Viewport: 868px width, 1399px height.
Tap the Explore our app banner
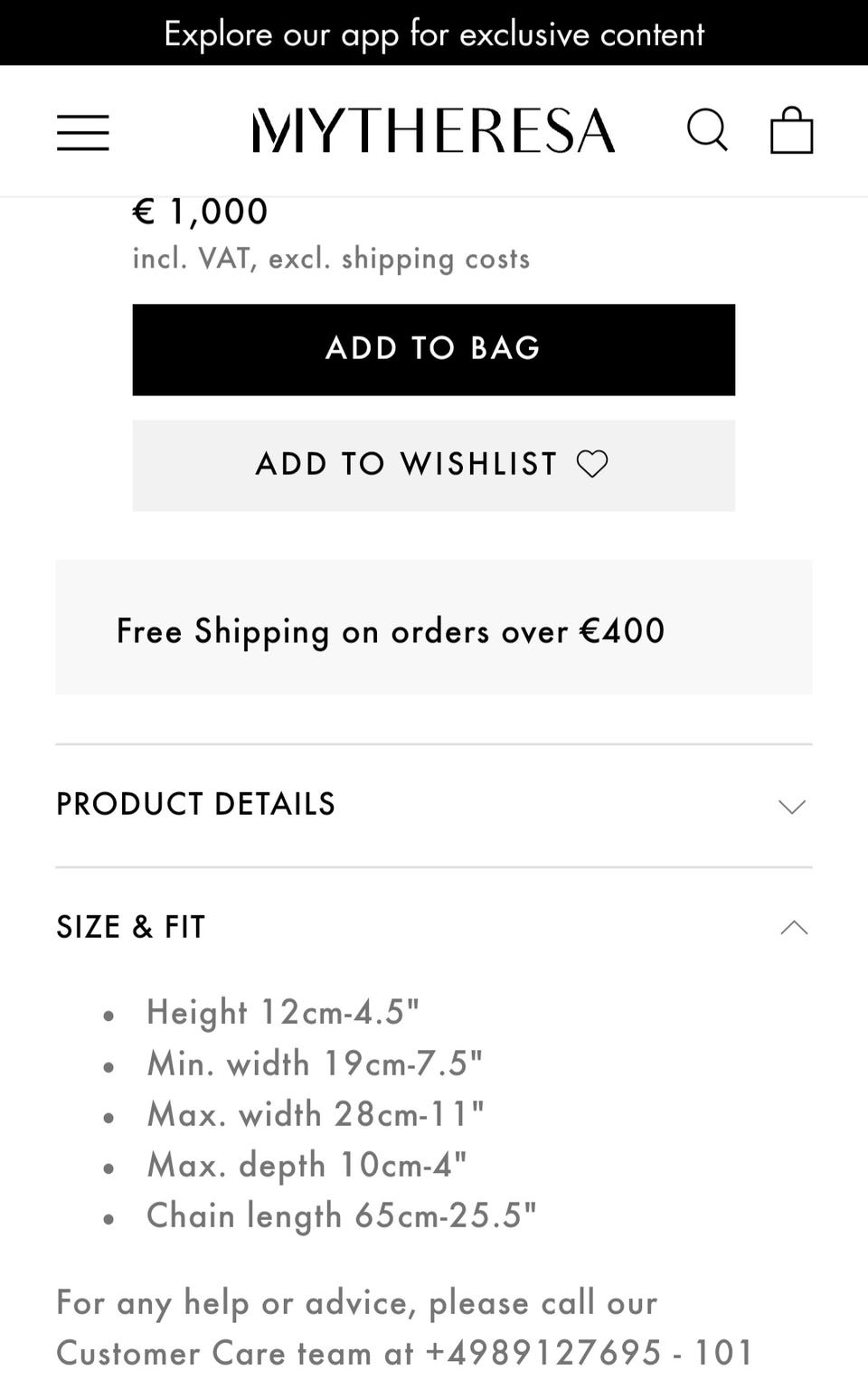434,33
